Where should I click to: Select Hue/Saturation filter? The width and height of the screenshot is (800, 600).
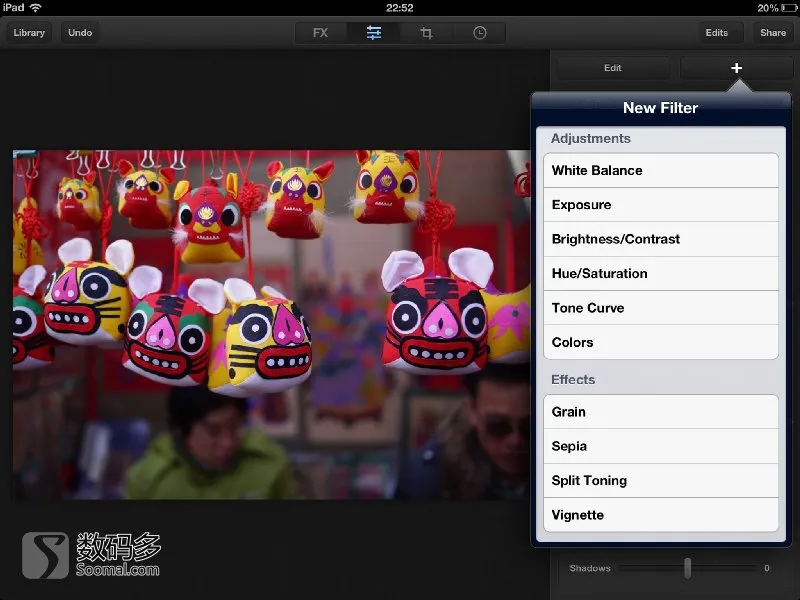661,273
